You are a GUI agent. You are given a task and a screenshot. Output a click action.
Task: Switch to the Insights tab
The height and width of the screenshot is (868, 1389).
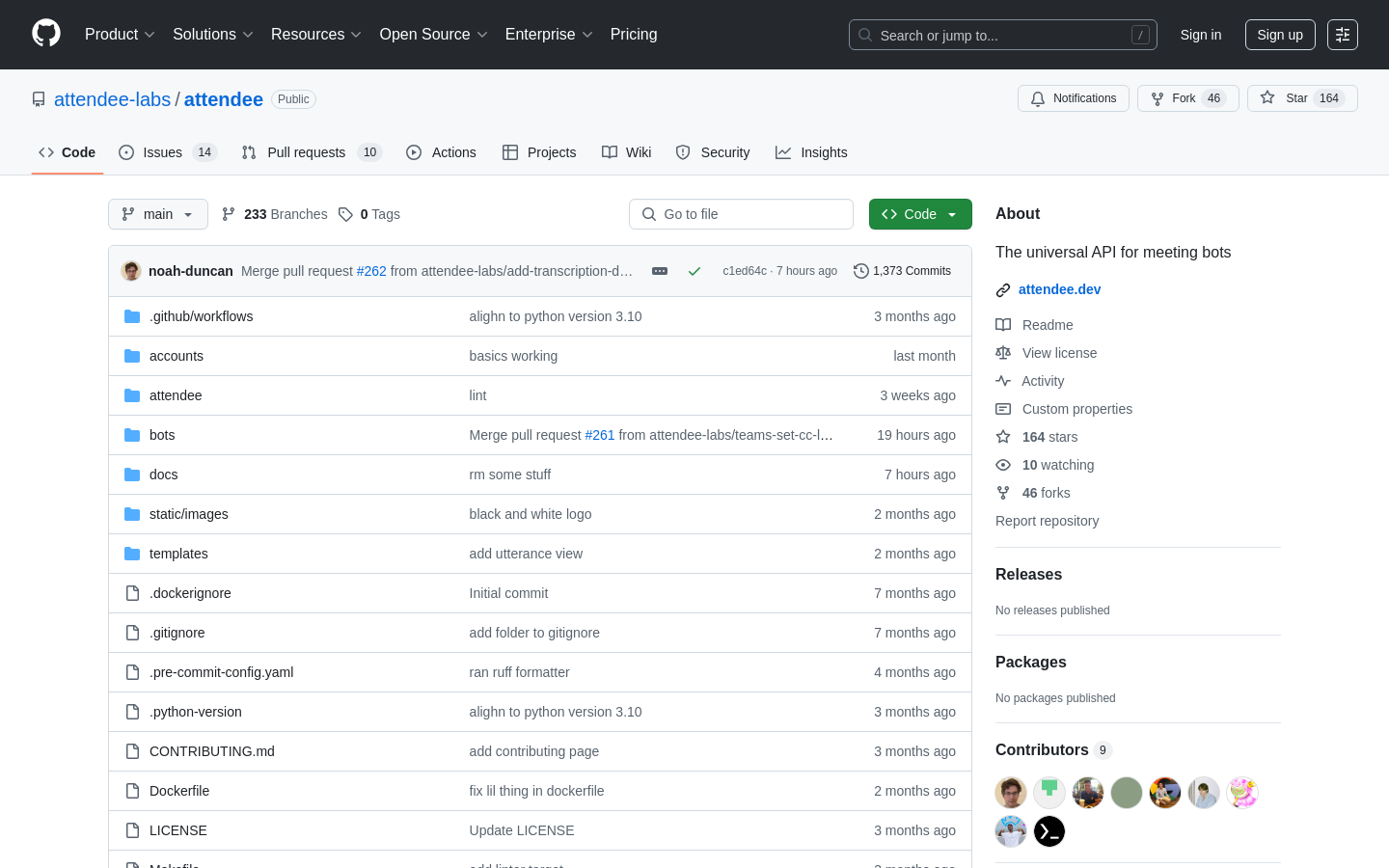point(811,152)
